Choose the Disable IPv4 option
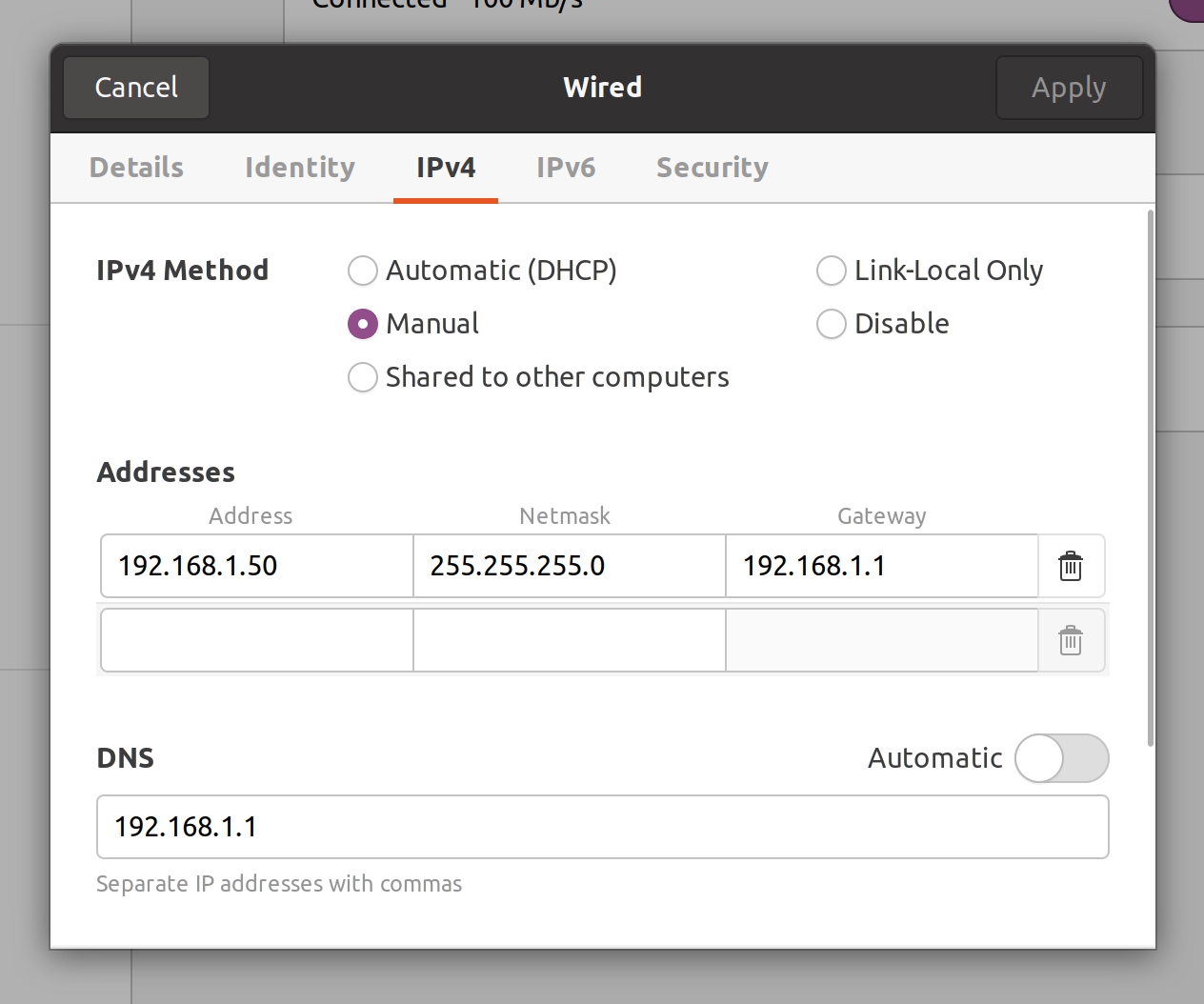1204x1004 pixels. click(x=832, y=324)
